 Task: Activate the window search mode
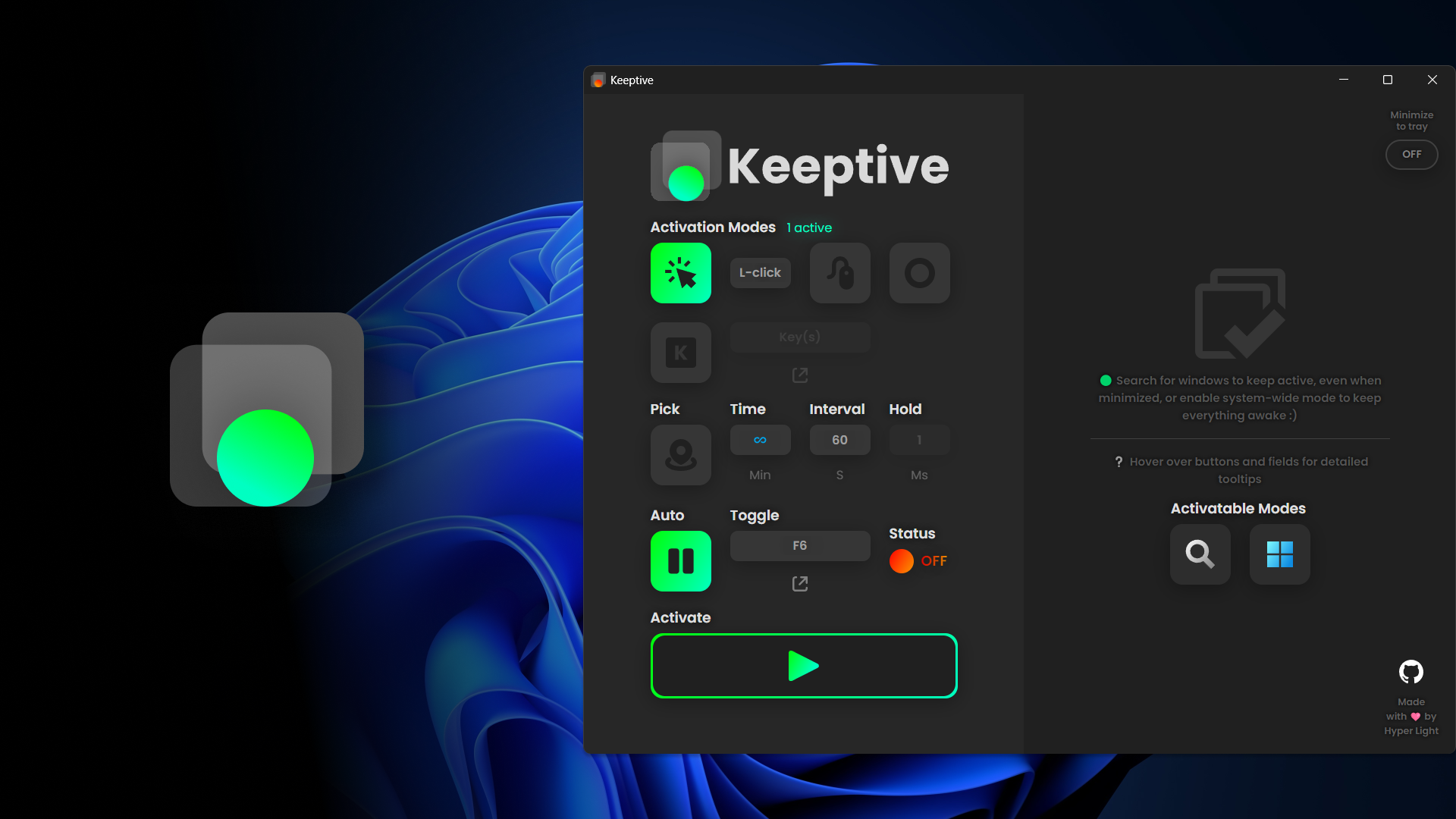pyautogui.click(x=1200, y=554)
